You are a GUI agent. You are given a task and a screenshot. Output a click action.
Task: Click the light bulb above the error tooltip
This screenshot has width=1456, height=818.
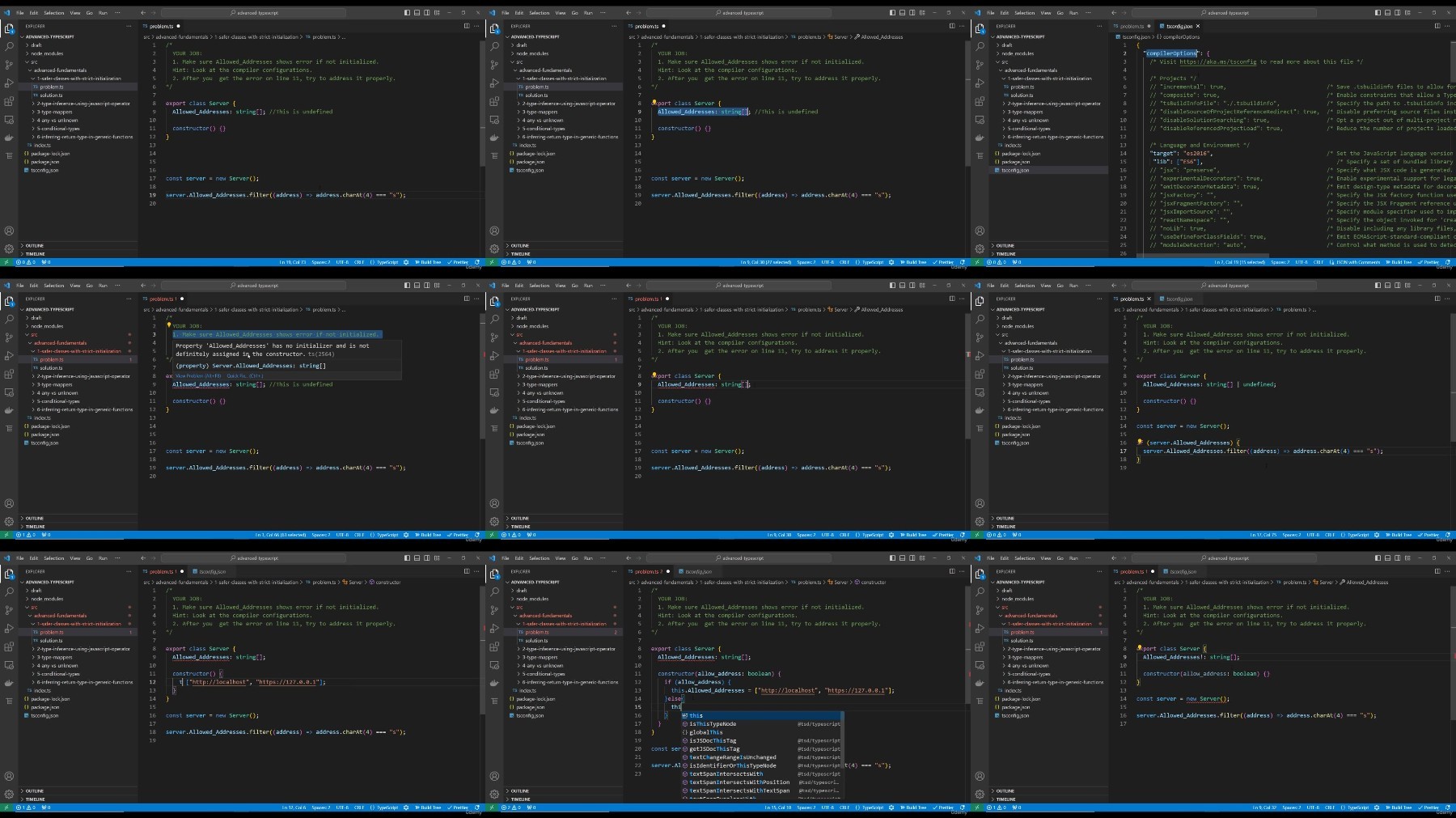(x=169, y=326)
